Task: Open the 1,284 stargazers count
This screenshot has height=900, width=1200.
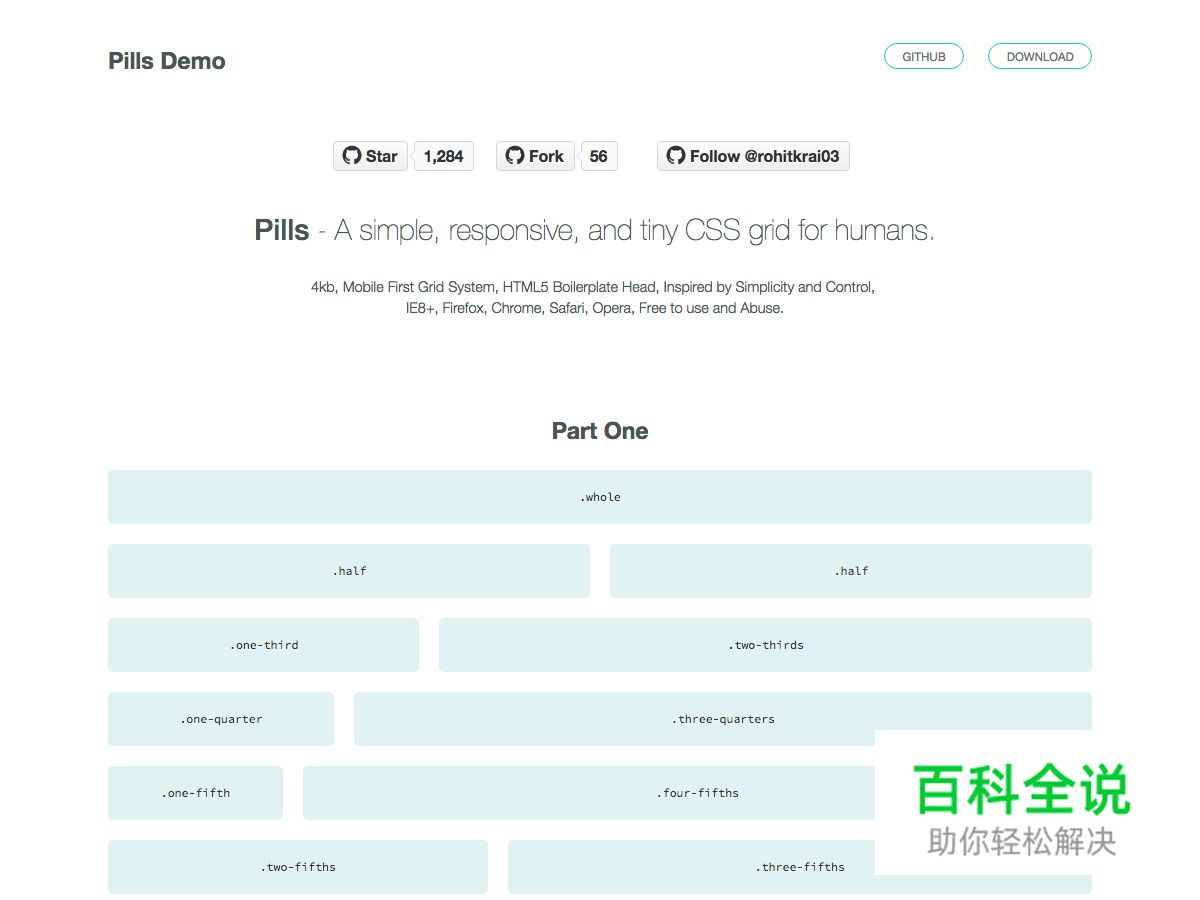Action: 444,156
